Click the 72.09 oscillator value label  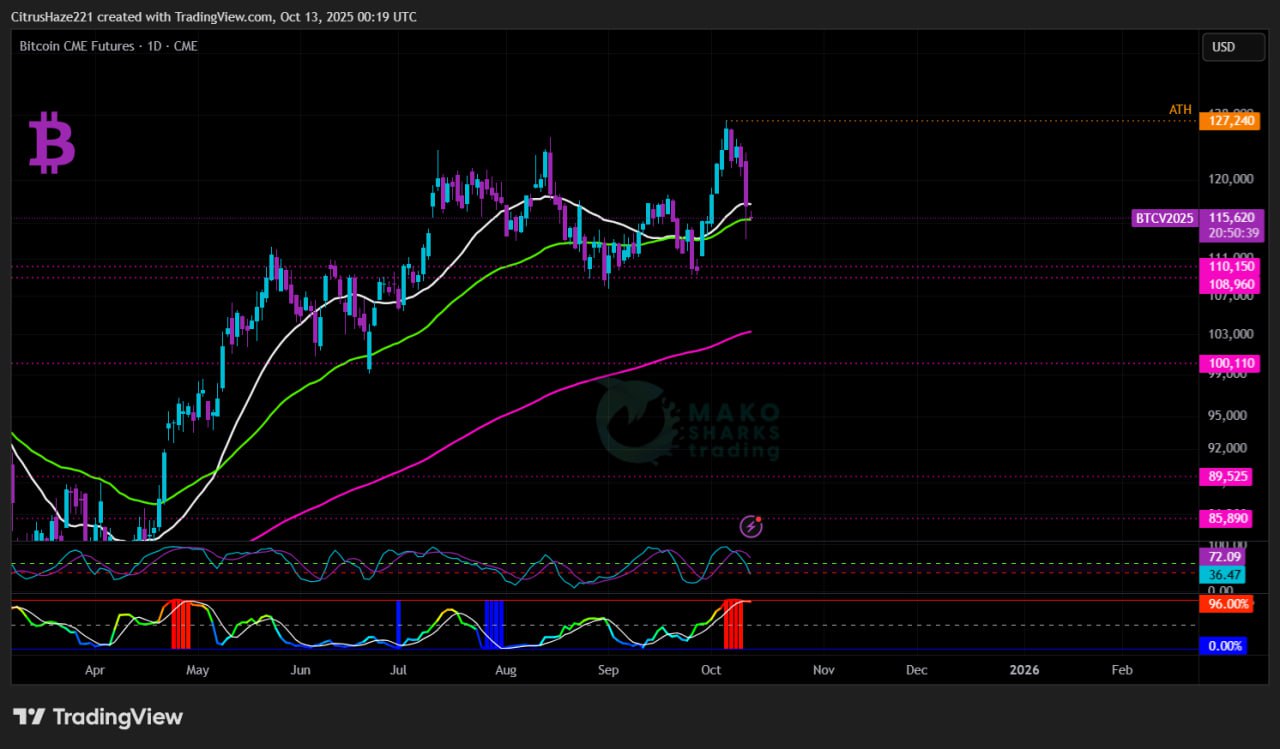point(1224,556)
